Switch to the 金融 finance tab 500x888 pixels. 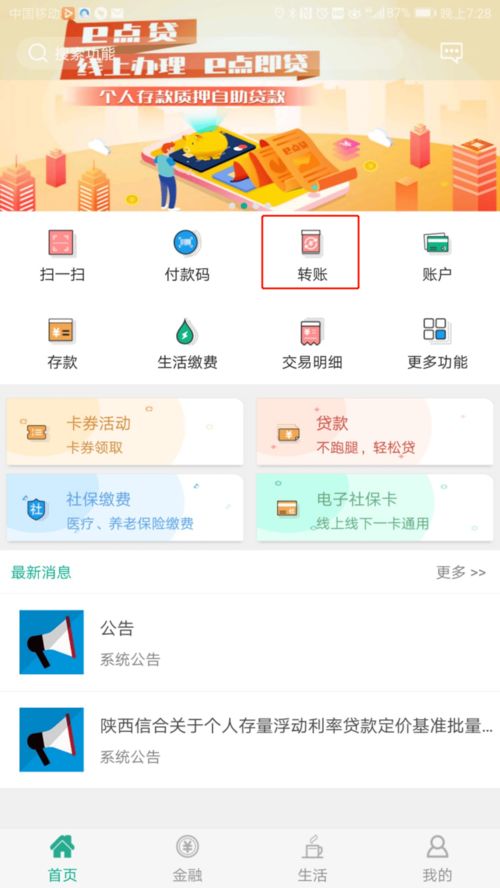coord(187,858)
